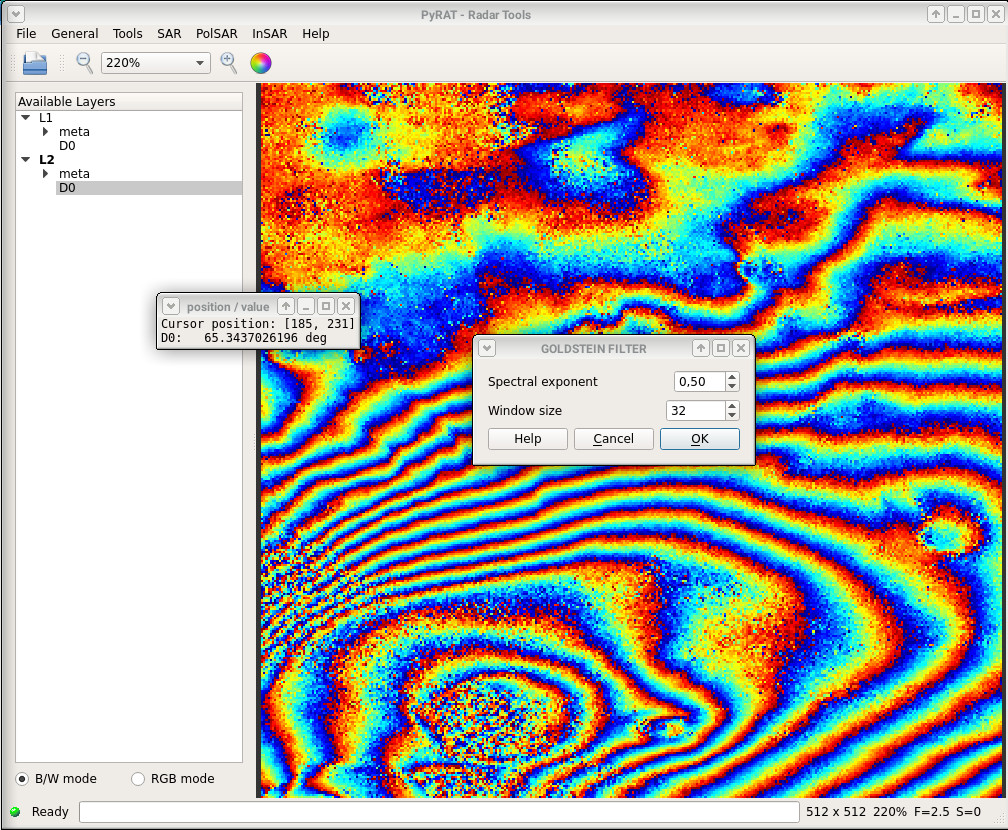Click Cancel in Goldstein Filter dialog
This screenshot has height=830, width=1008.
[613, 438]
